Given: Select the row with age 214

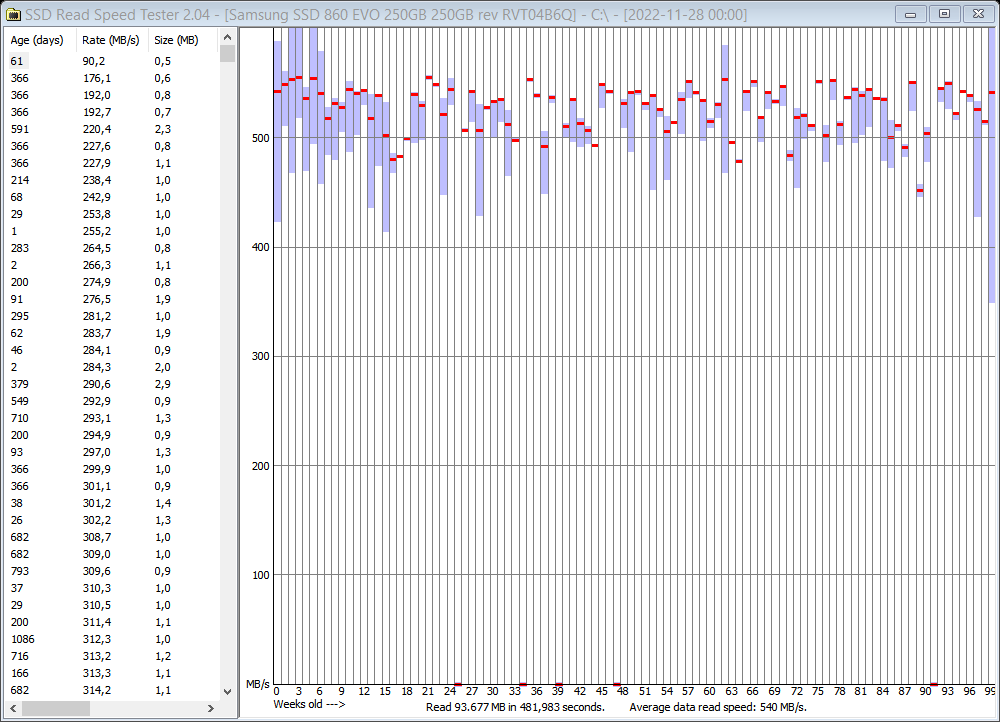Looking at the screenshot, I should pos(112,180).
